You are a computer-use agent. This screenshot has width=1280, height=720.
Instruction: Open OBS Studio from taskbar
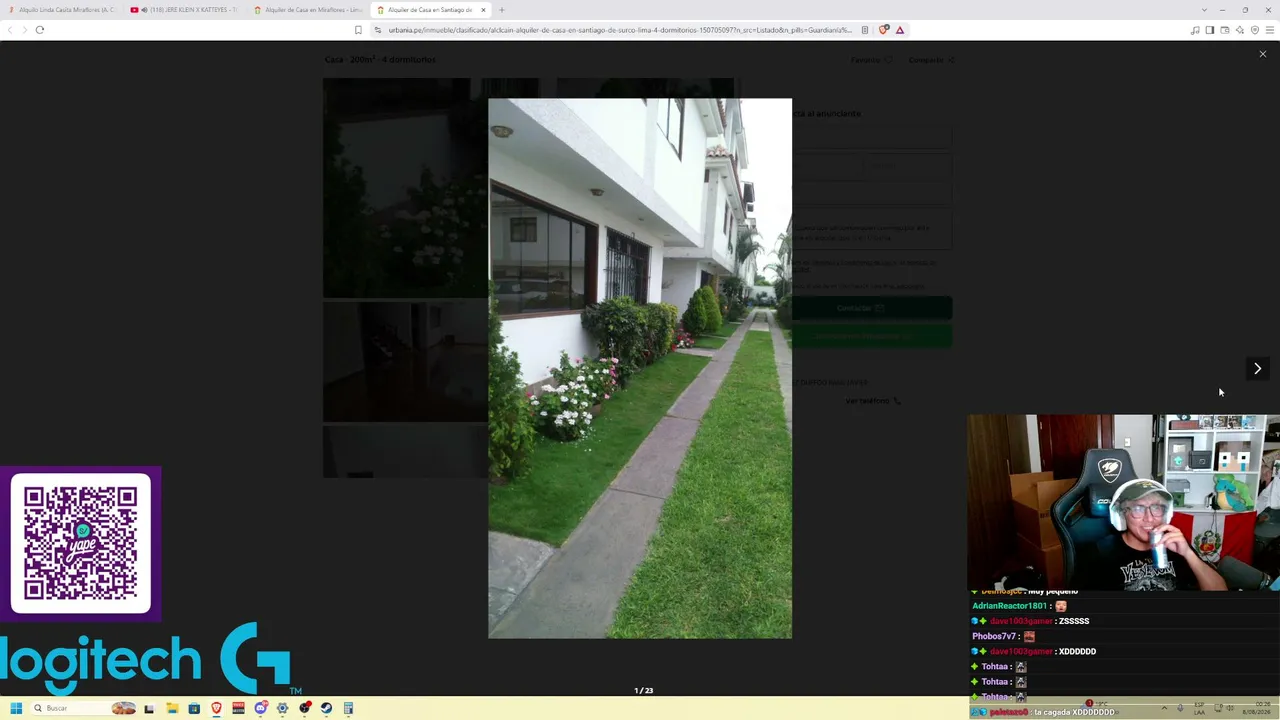pyautogui.click(x=304, y=708)
